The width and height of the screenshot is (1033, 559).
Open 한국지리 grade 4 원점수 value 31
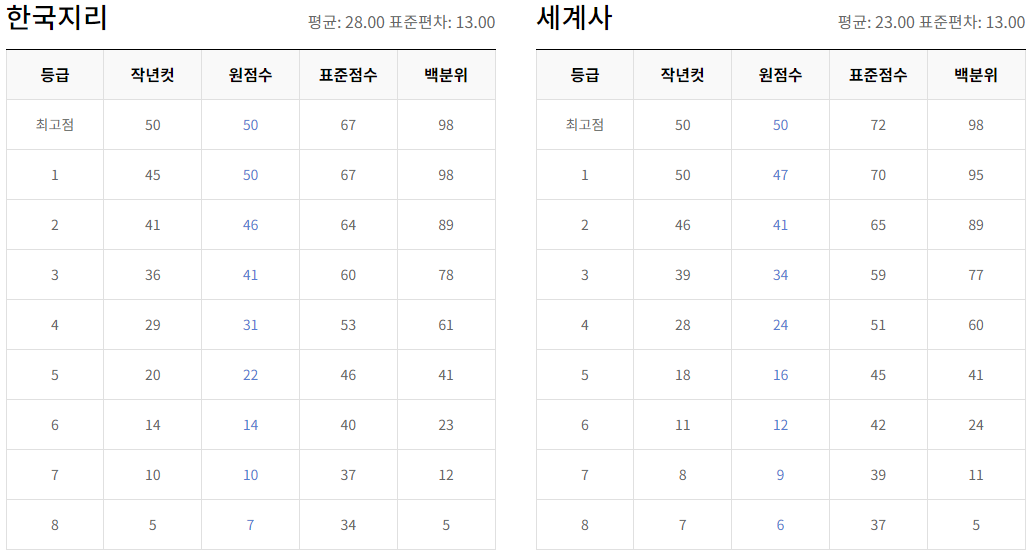(250, 325)
